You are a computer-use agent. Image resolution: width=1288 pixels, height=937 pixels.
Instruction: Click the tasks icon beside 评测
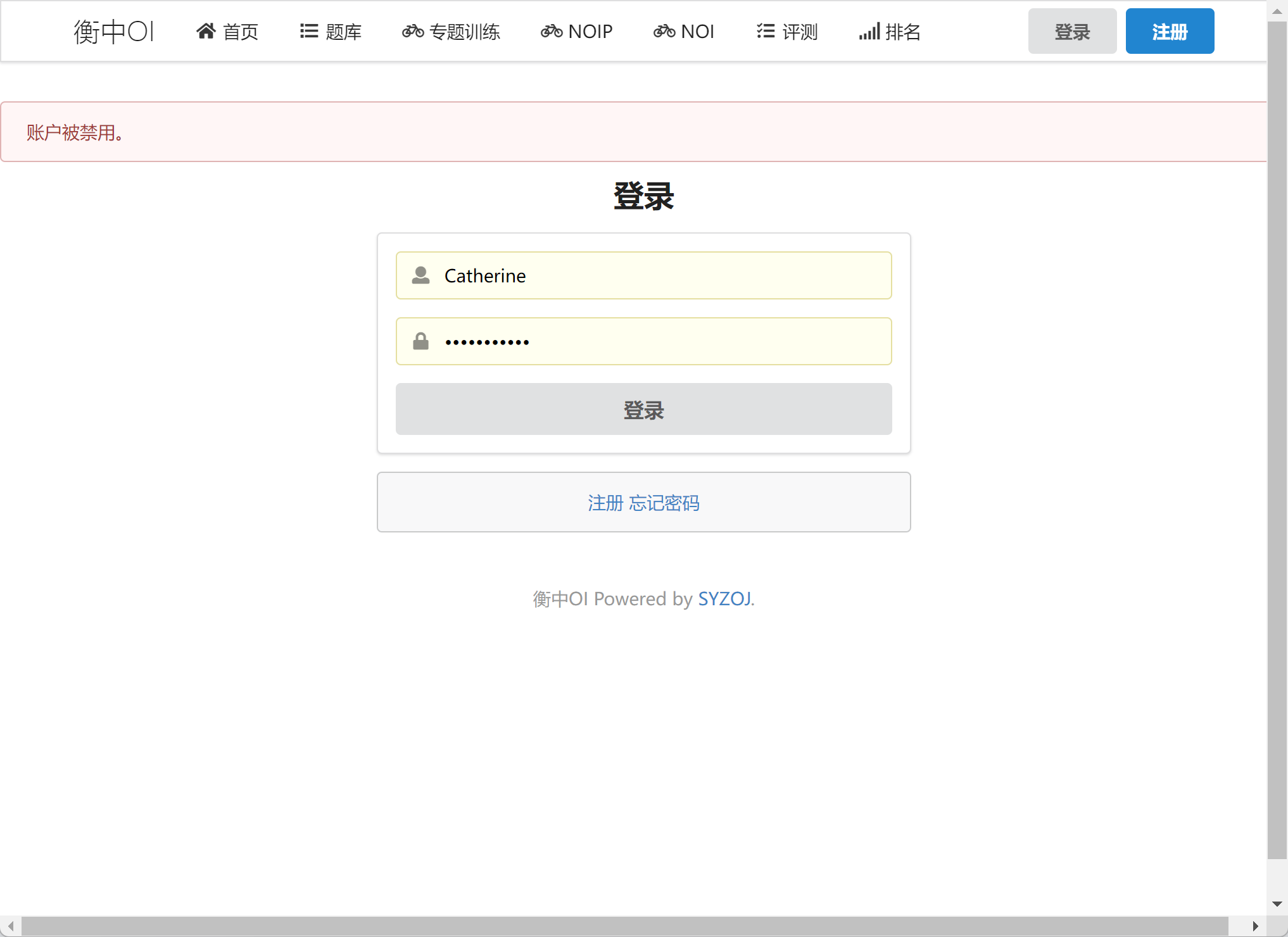click(x=766, y=31)
